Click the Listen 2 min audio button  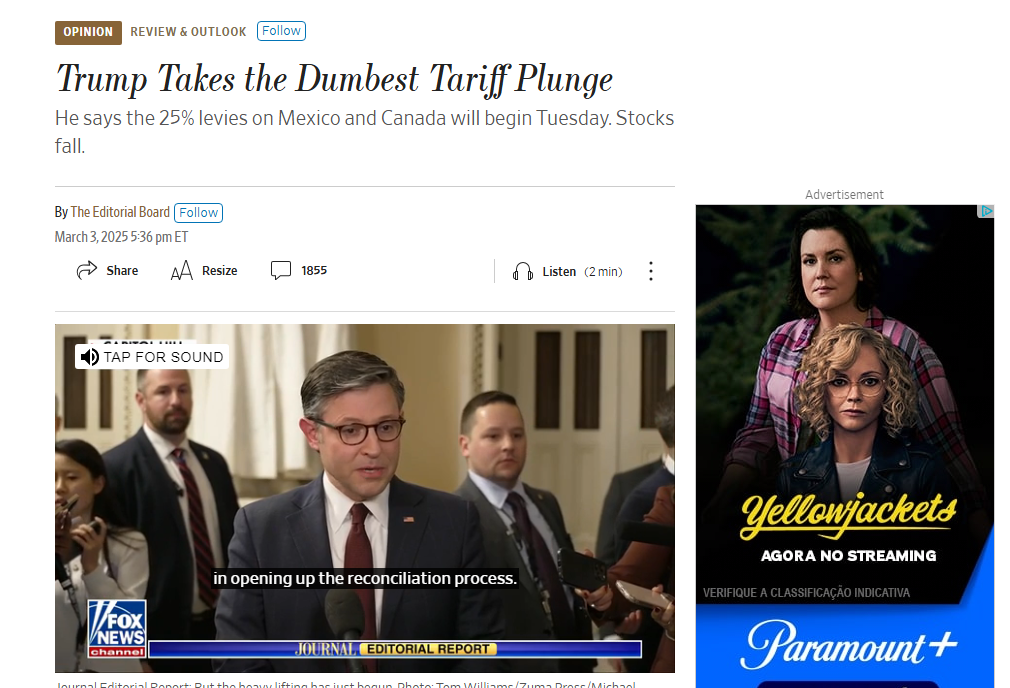click(567, 272)
